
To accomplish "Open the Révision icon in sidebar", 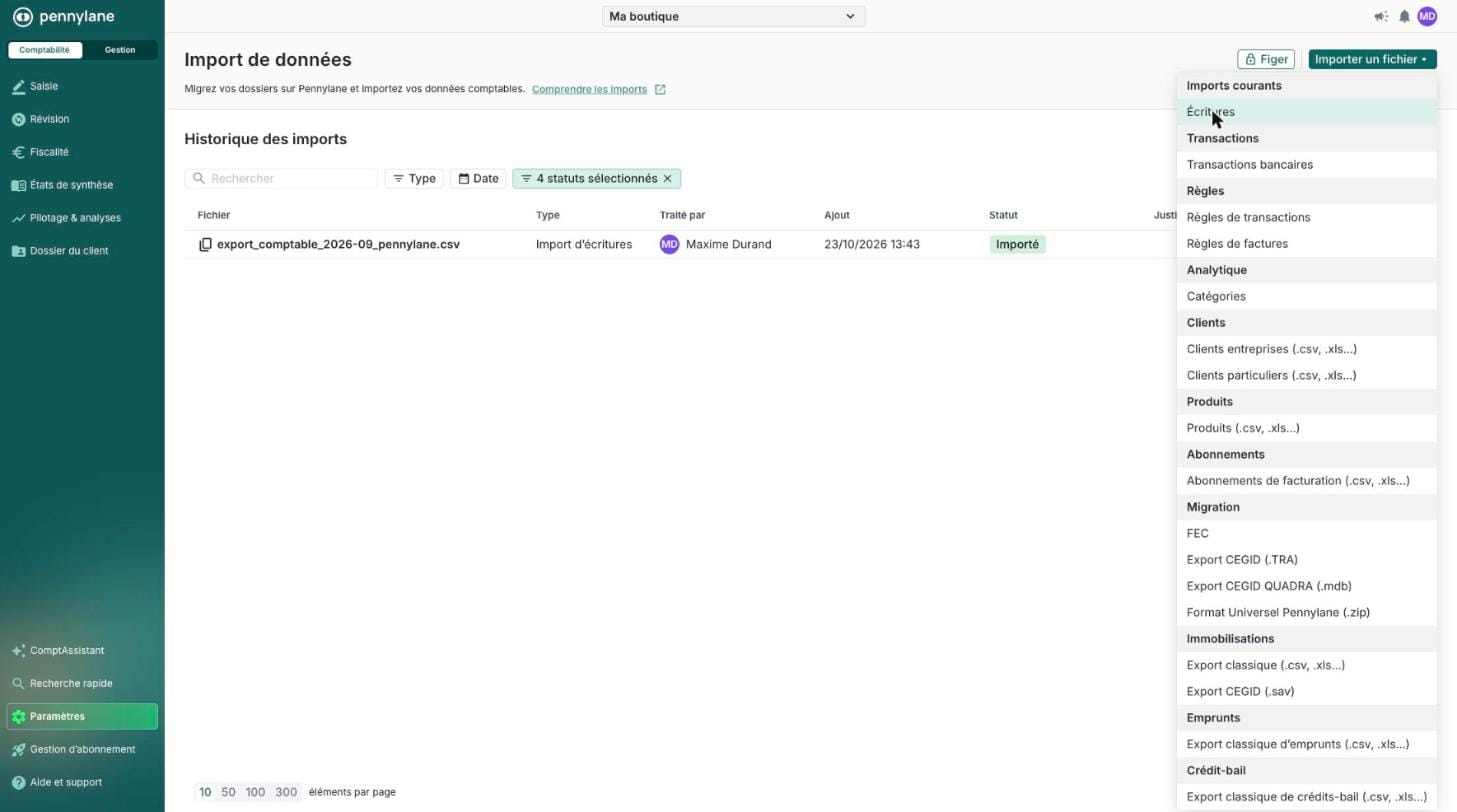I will tap(18, 119).
